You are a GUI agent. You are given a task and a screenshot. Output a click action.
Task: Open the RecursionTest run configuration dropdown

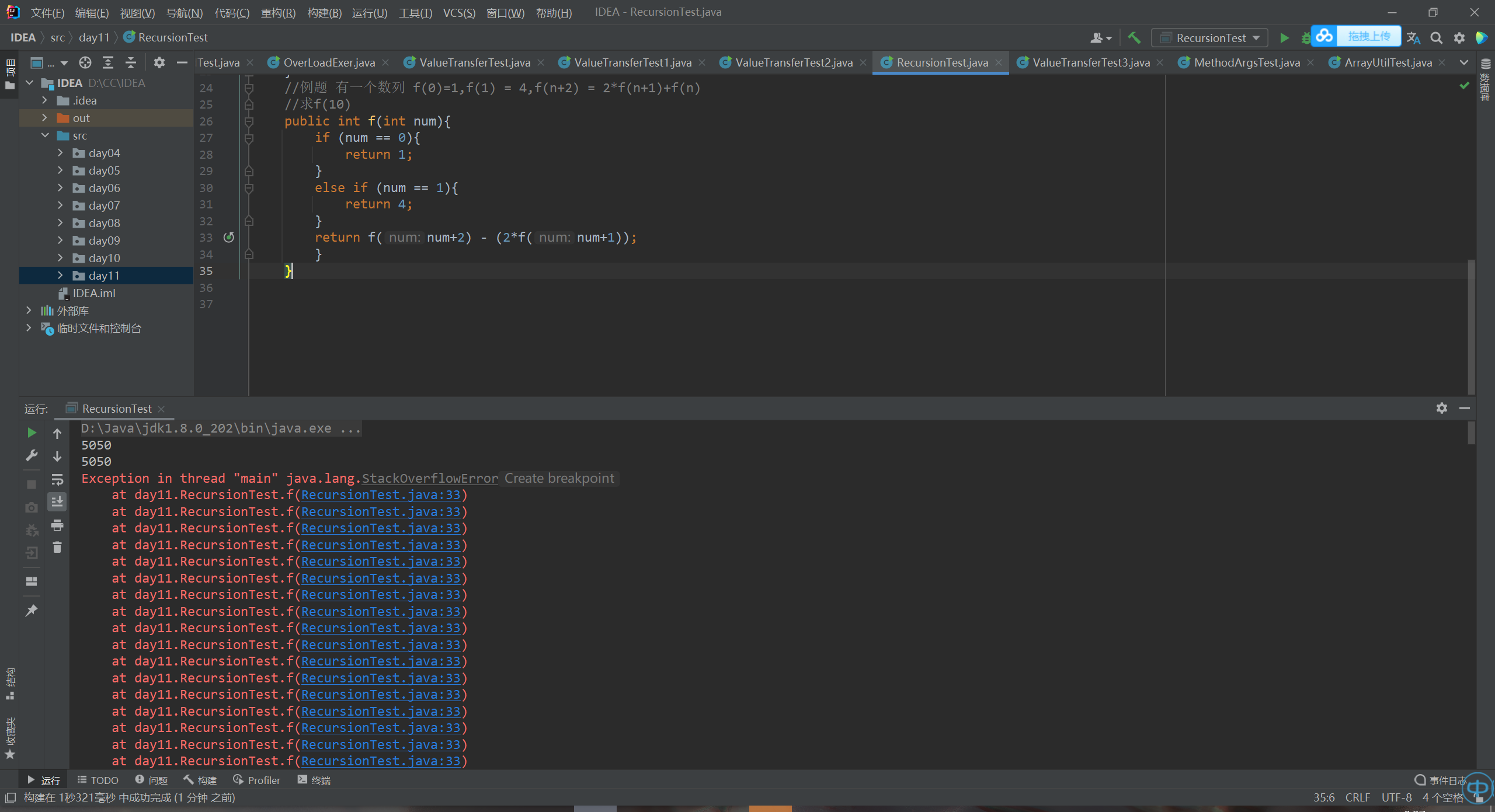(1209, 38)
